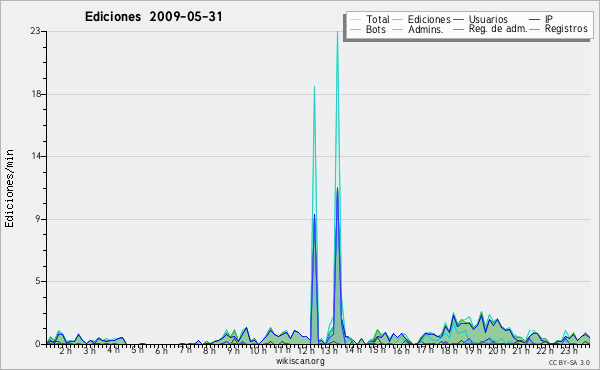Image resolution: width=600 pixels, height=370 pixels.
Task: Click the '15 h' x-axis label
Action: coord(378,350)
